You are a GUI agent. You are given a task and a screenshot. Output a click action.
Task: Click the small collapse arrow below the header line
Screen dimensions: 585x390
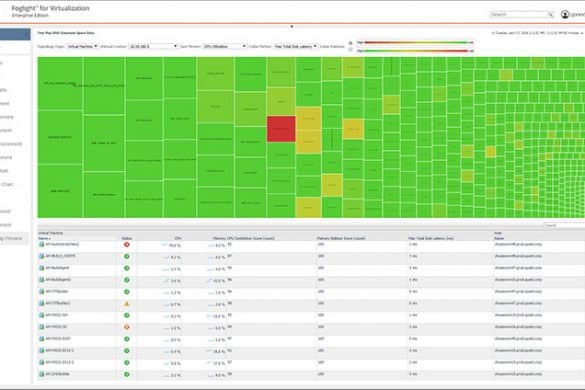click(x=292, y=26)
